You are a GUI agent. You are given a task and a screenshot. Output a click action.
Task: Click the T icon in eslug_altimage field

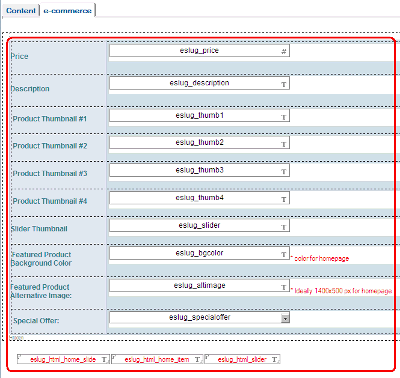tap(284, 287)
